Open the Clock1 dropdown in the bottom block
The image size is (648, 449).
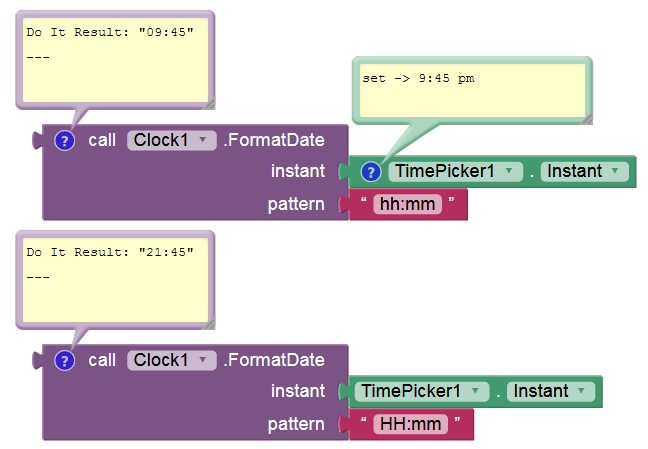coord(172,360)
